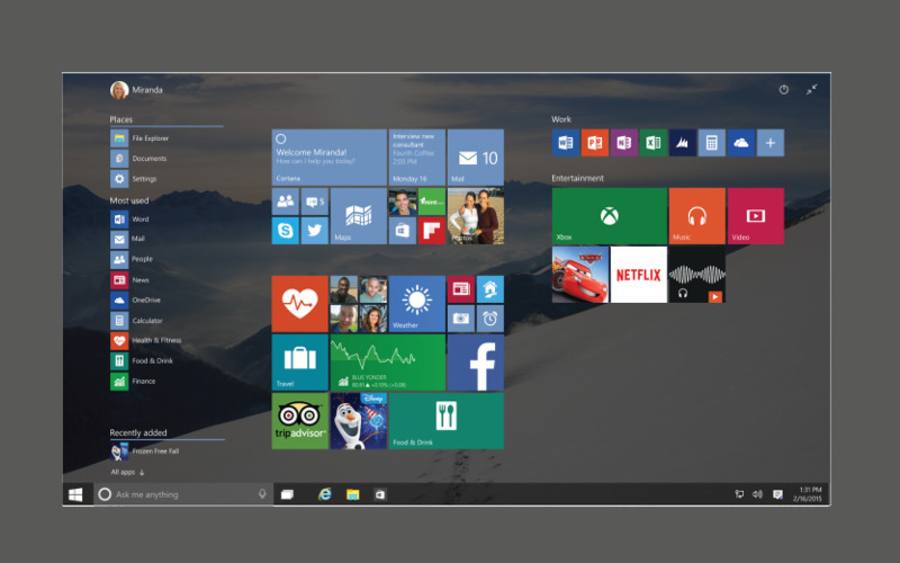
Task: Open News in the Most used list
Action: tap(130, 280)
